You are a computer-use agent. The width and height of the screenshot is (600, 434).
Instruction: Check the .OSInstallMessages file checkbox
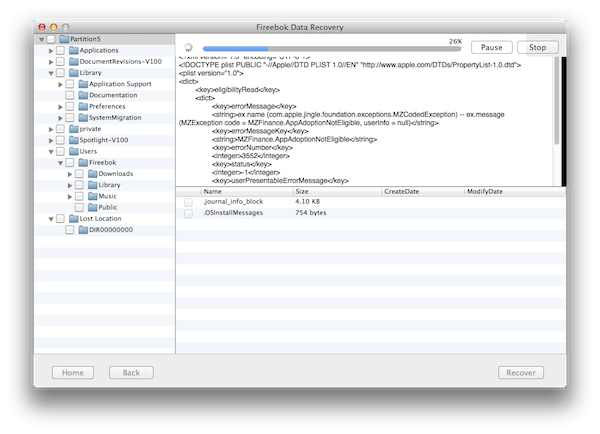(x=188, y=213)
